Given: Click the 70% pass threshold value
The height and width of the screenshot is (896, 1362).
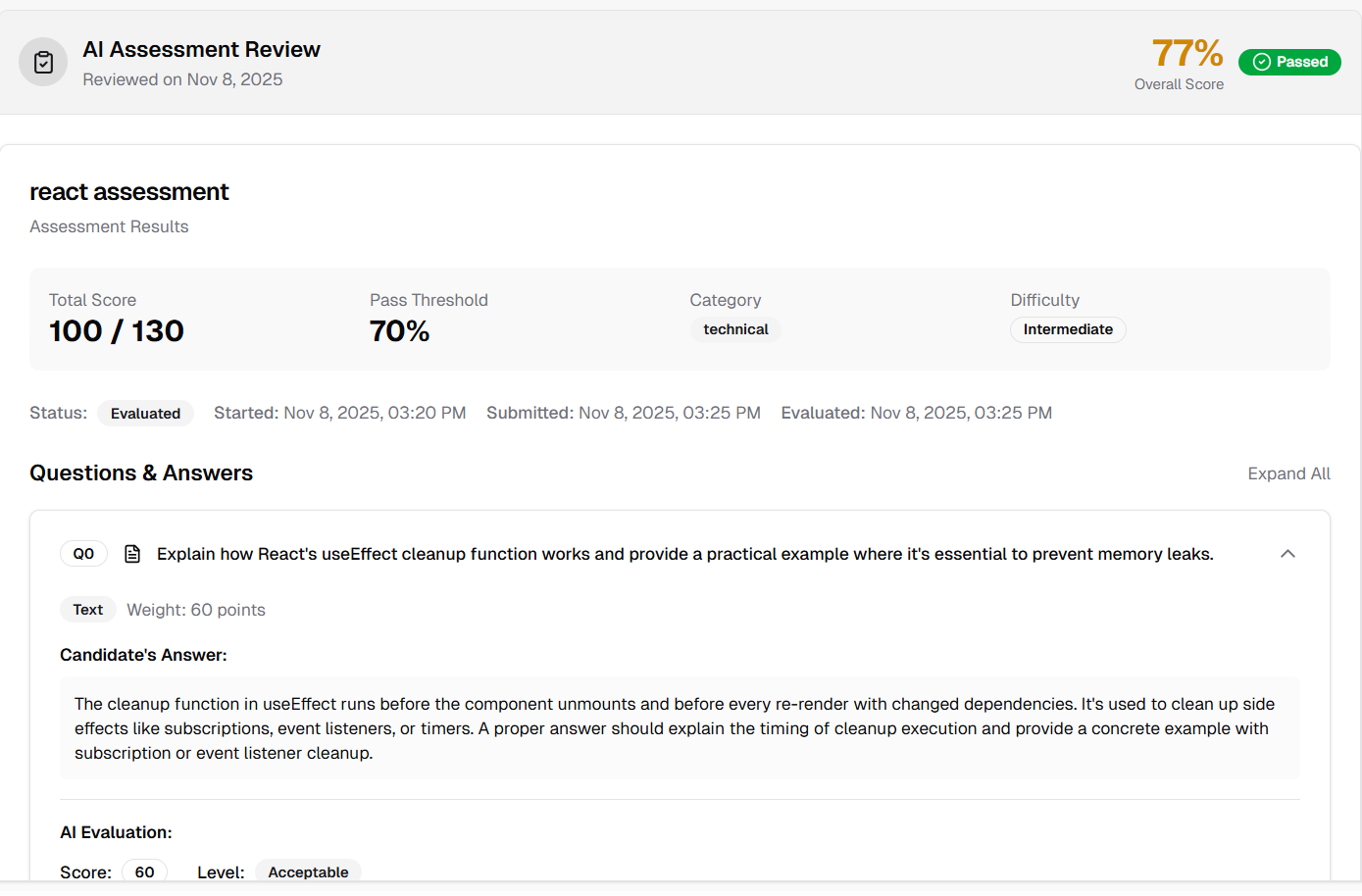Looking at the screenshot, I should (x=399, y=331).
